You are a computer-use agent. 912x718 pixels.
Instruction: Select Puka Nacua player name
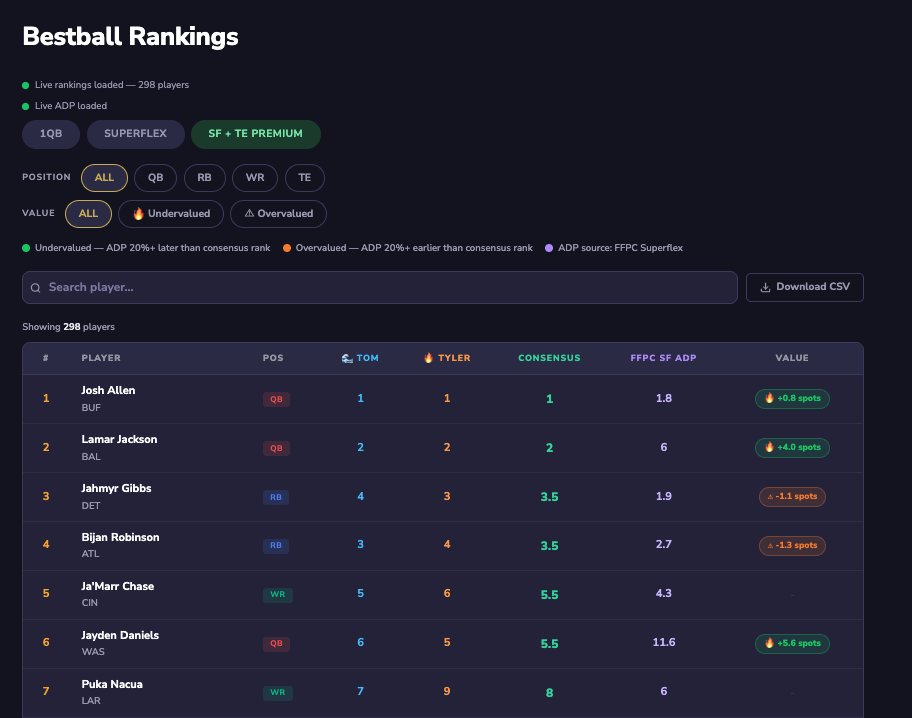112,684
